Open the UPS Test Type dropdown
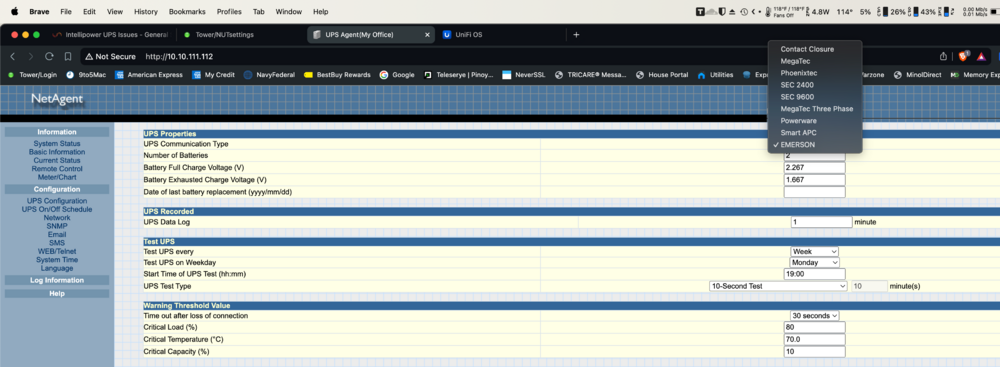The image size is (1000, 367). 778,286
